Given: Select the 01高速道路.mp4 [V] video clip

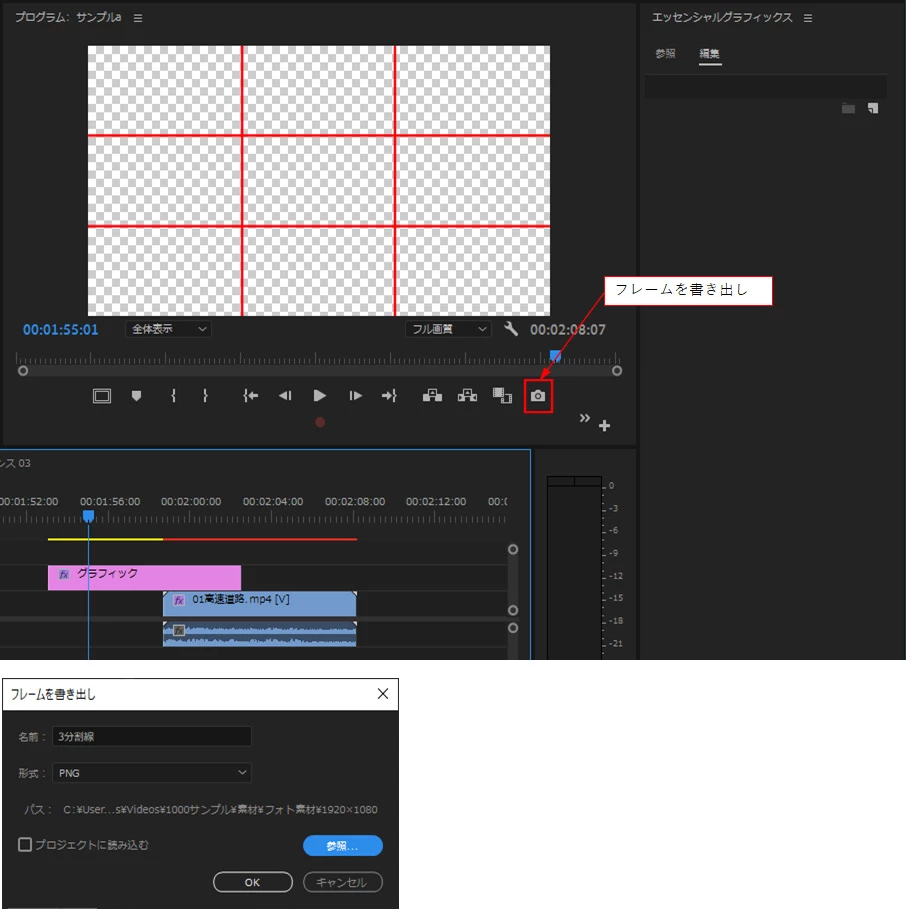Looking at the screenshot, I should 260,604.
